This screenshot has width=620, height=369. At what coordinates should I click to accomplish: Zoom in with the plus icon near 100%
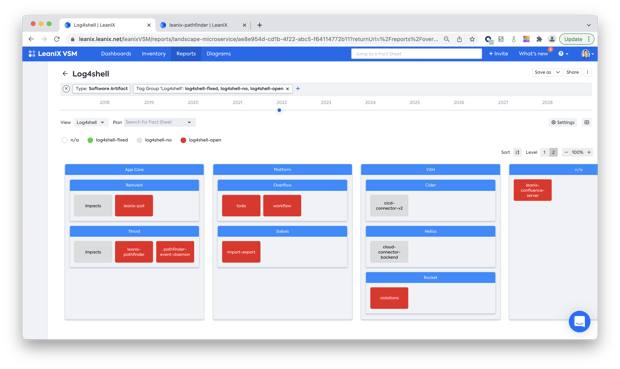589,152
